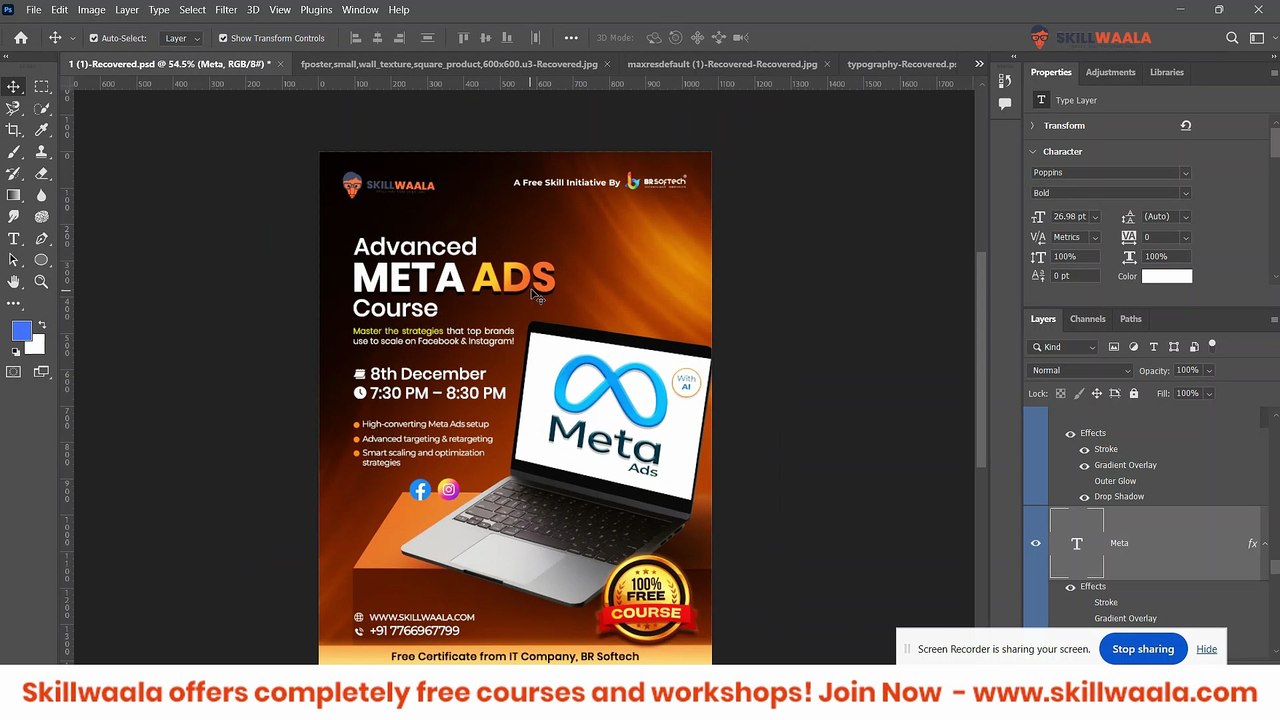Click the blue foreground color swatch

21,331
